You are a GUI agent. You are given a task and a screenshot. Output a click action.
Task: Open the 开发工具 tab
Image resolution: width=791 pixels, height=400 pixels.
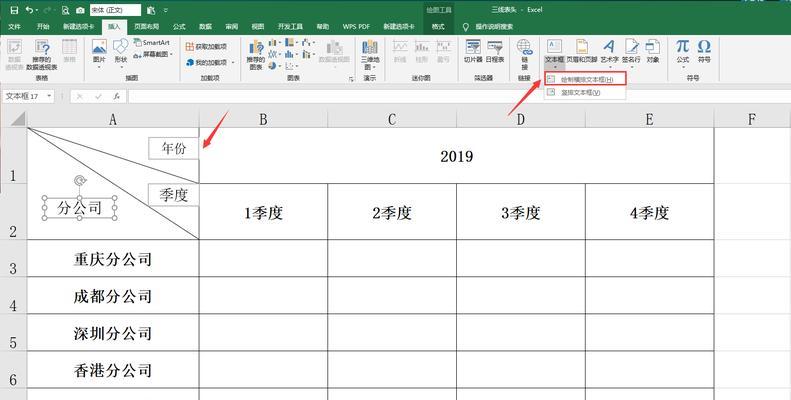point(290,27)
